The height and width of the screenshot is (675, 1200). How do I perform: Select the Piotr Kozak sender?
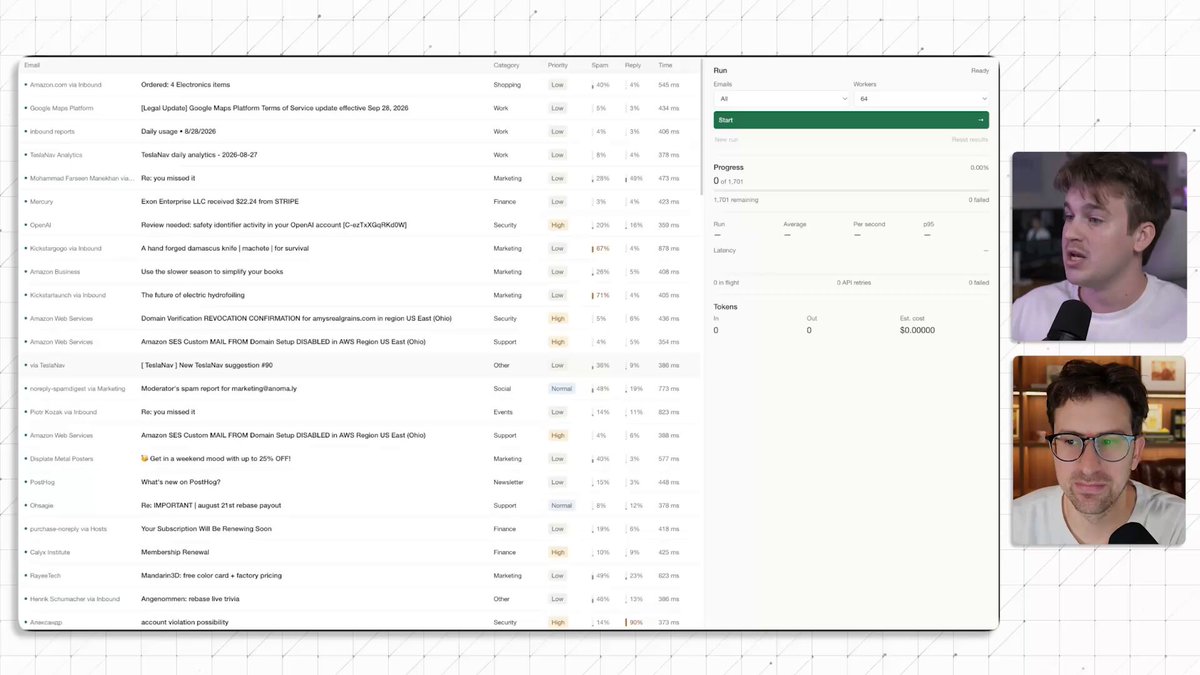[x=63, y=412]
